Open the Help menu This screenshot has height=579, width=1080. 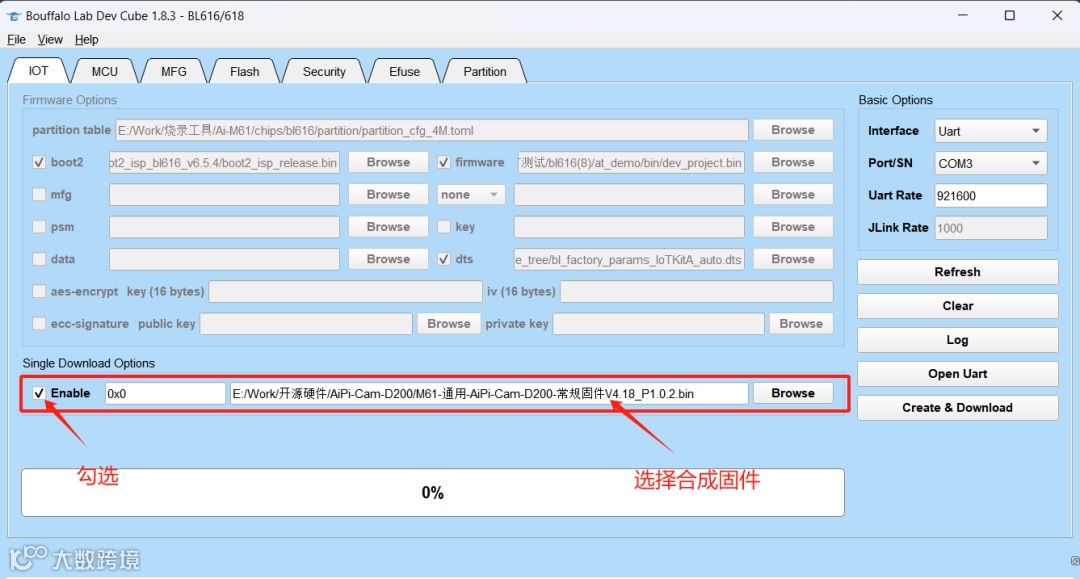click(x=87, y=40)
